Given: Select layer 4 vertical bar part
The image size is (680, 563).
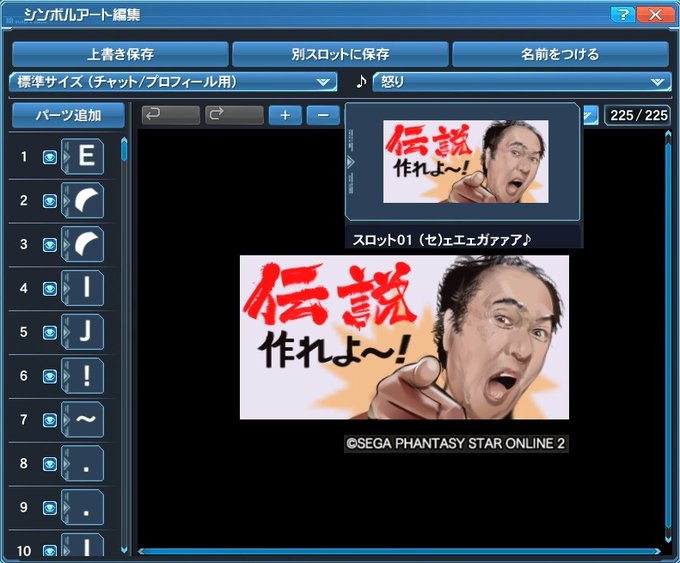Looking at the screenshot, I should [x=83, y=288].
